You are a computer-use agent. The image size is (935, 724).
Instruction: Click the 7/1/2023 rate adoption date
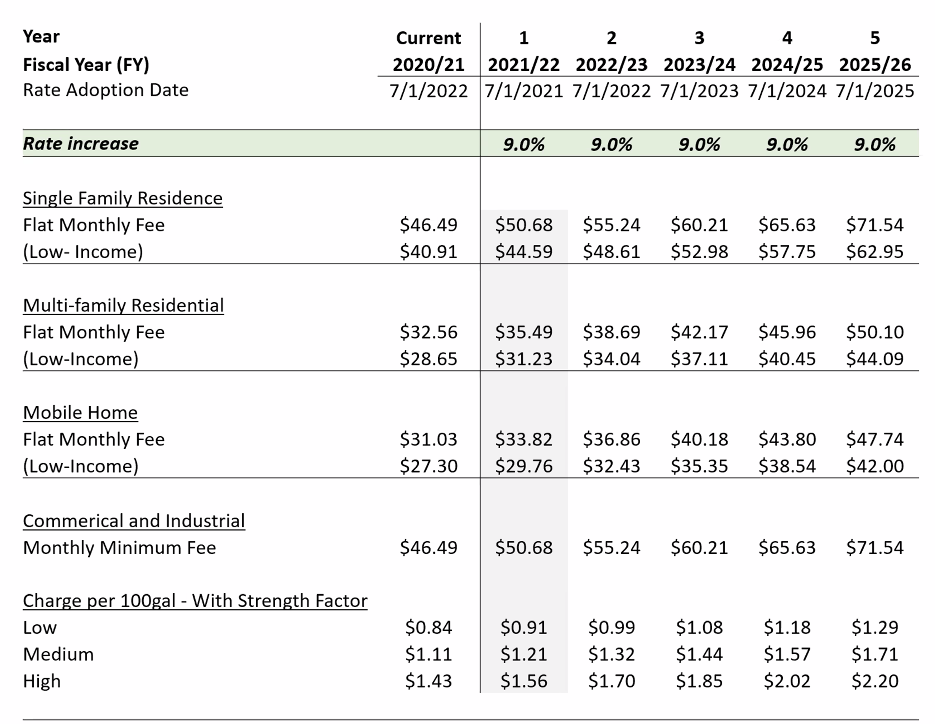(699, 91)
